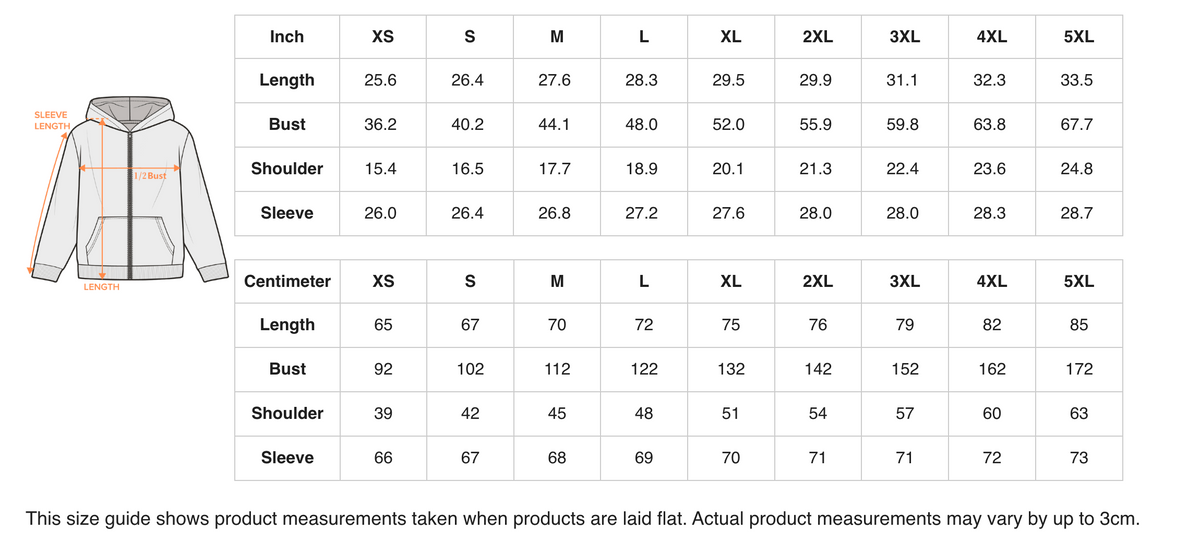This screenshot has width=1200, height=554.
Task: Select the Inch table header cell
Action: tap(287, 36)
